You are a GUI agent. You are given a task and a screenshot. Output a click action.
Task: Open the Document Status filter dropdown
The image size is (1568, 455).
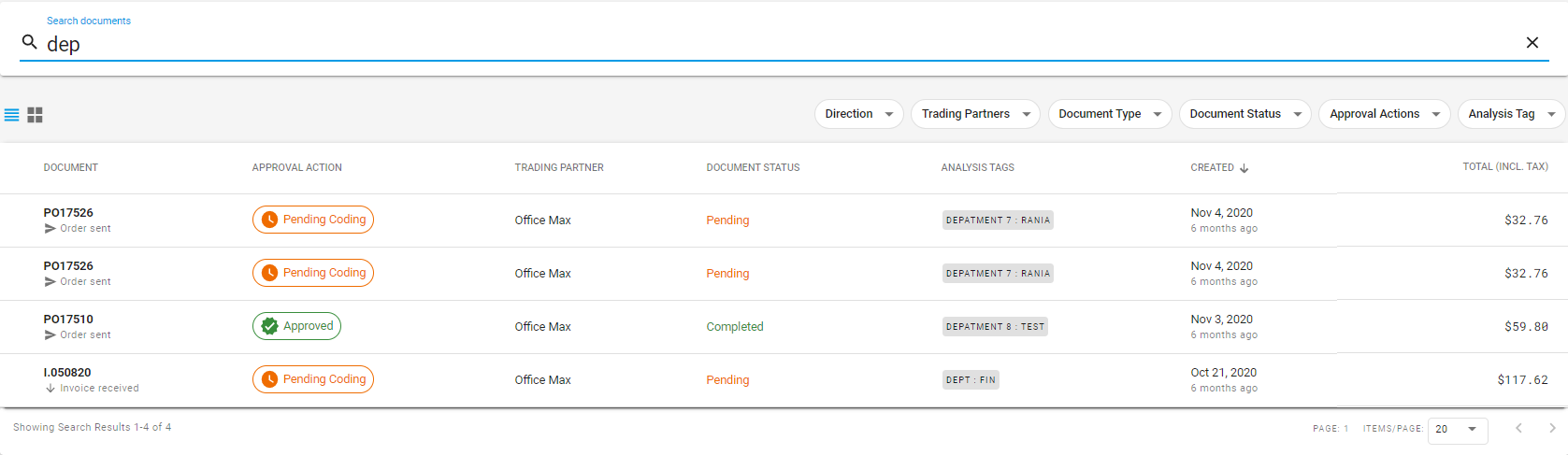[x=1244, y=114]
